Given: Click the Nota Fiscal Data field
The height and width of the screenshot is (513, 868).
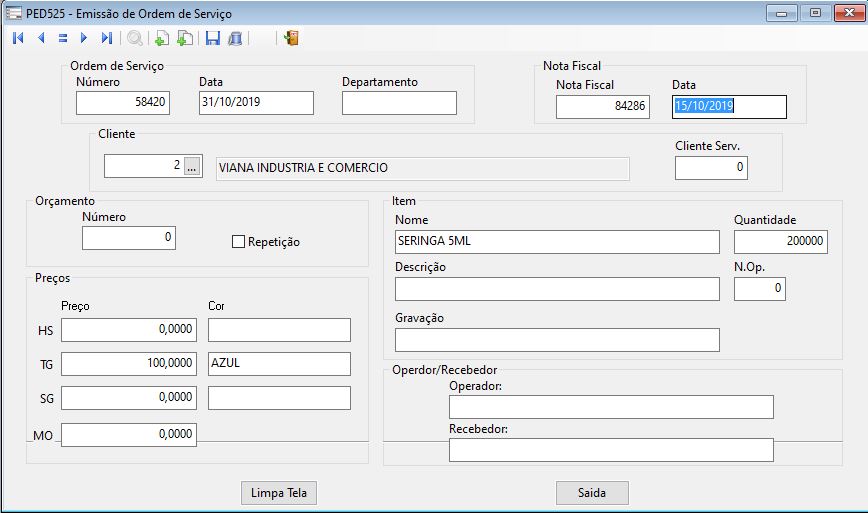Looking at the screenshot, I should click(729, 106).
